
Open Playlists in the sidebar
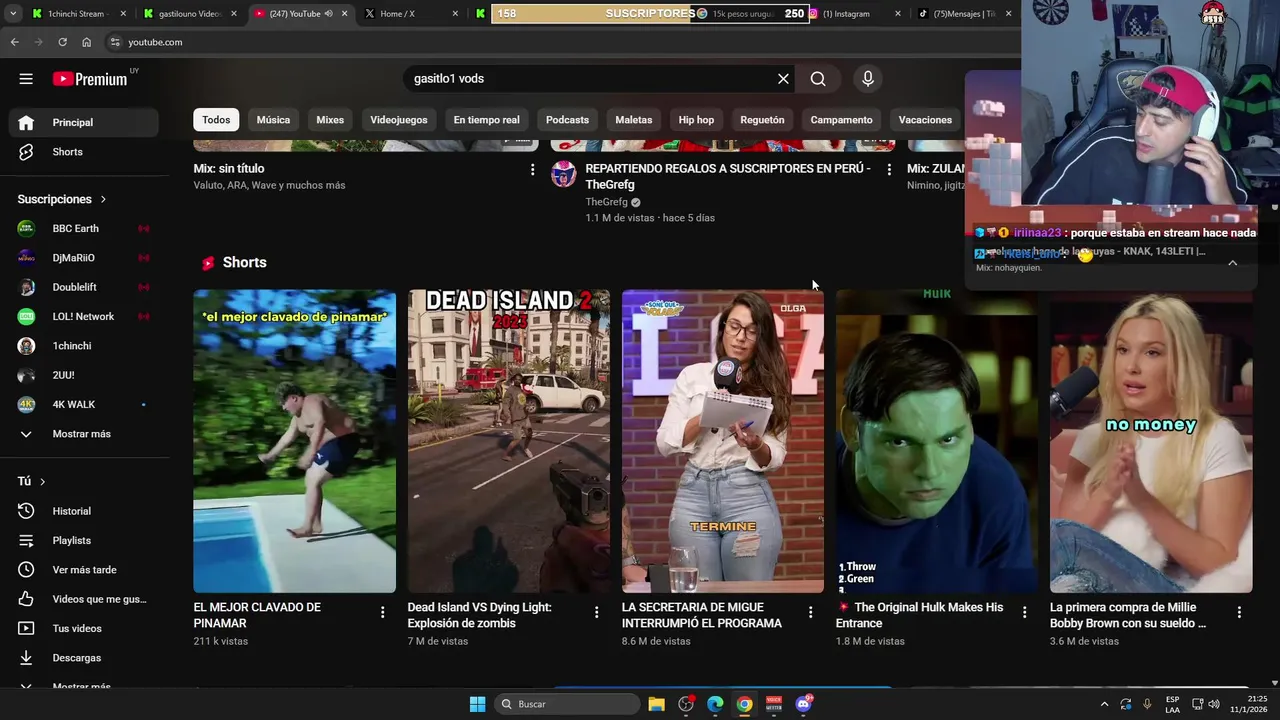[x=84, y=540]
